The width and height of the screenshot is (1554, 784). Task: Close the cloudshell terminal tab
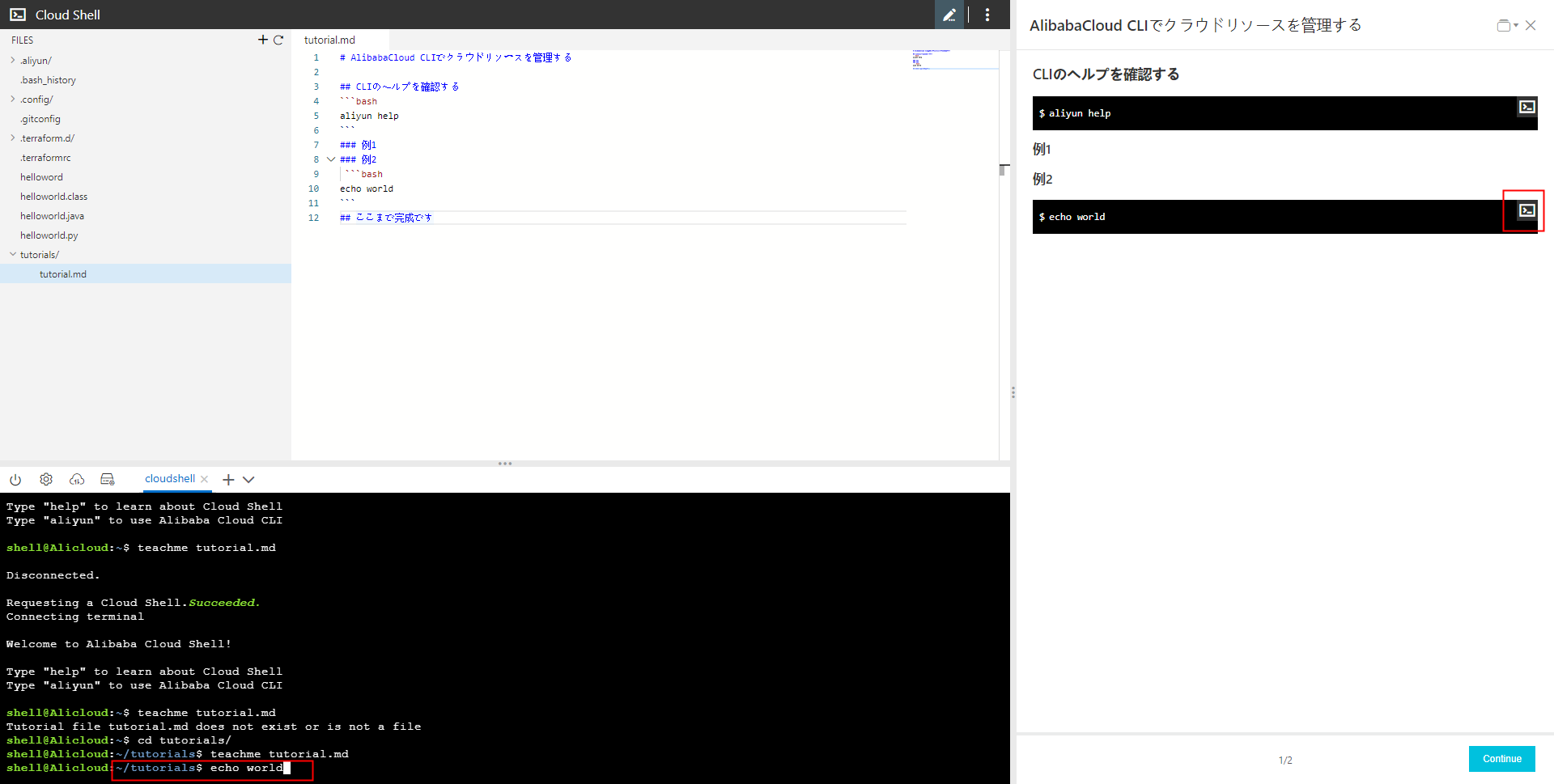point(205,479)
